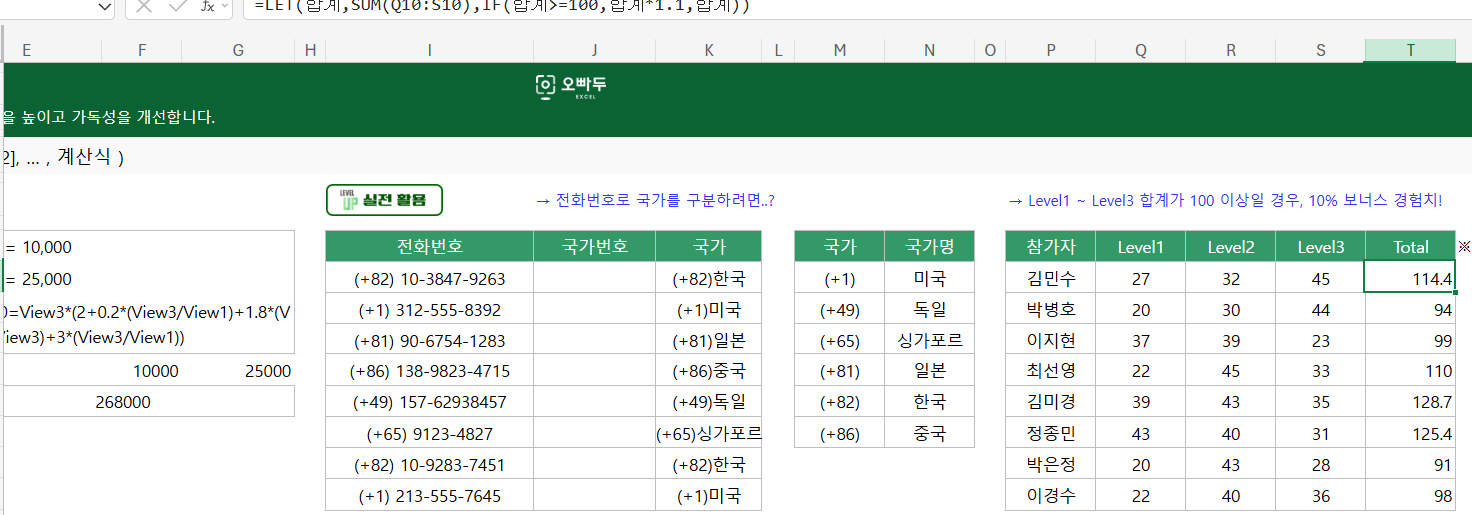The image size is (1472, 515).
Task: Cancel formula entry with the X icon
Action: click(x=144, y=6)
